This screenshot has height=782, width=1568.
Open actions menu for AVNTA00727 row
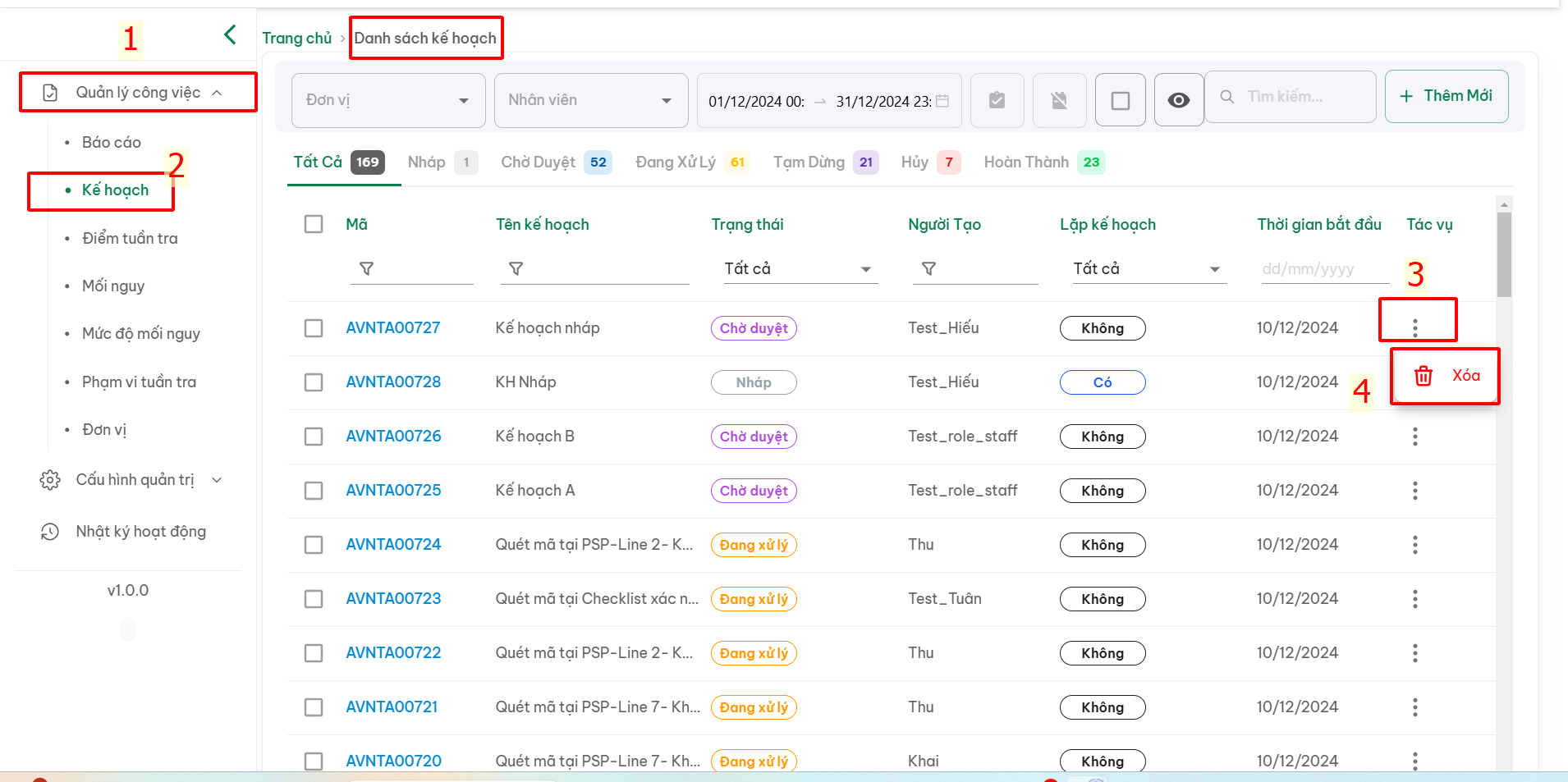pos(1415,327)
